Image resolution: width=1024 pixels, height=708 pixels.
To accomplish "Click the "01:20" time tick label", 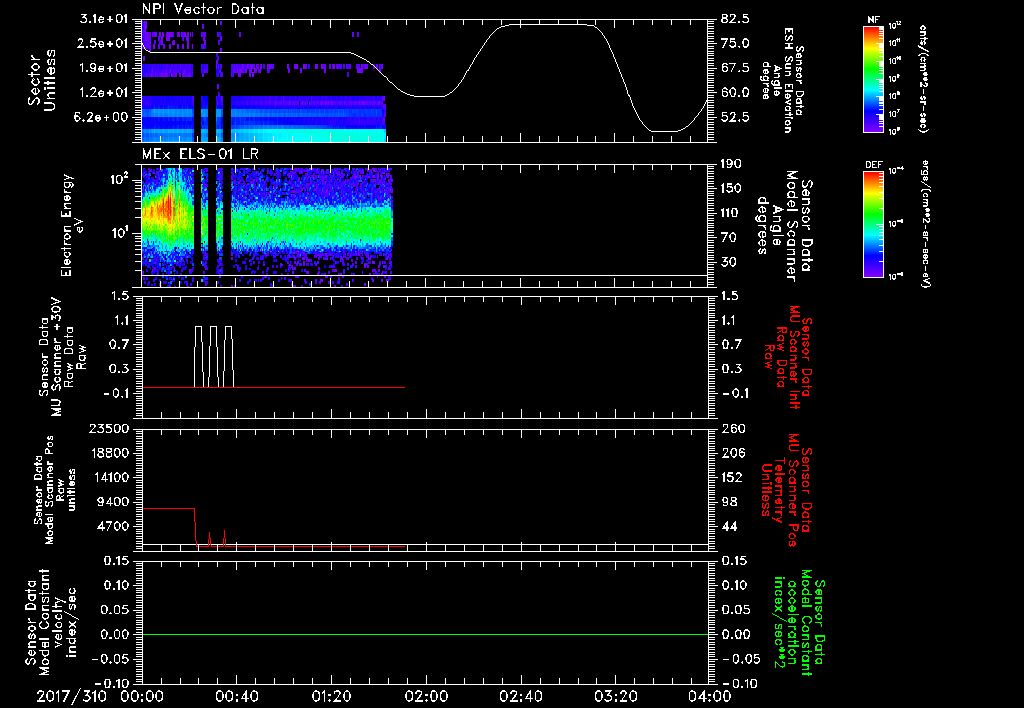I will (x=331, y=696).
